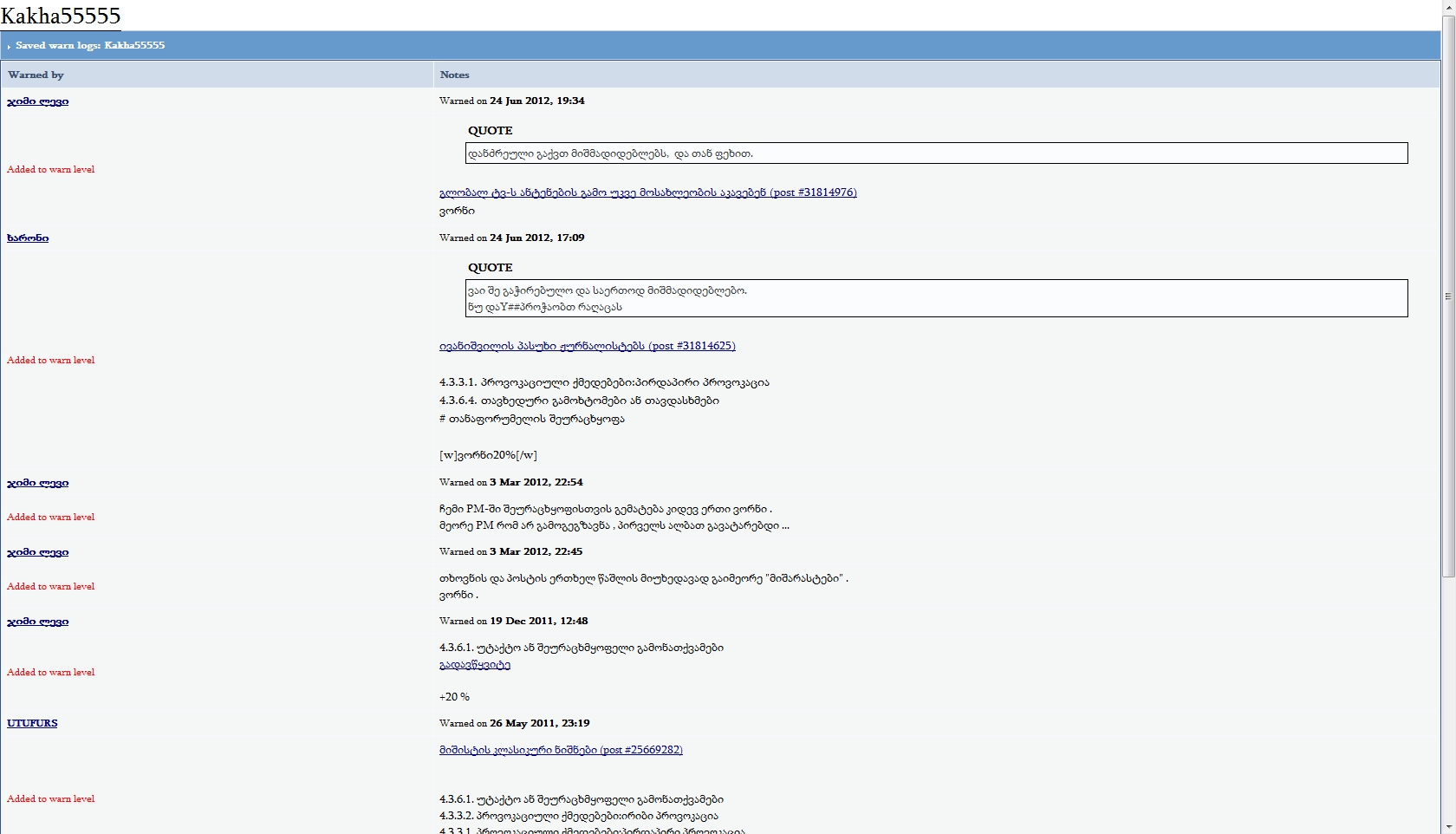Follow the გადავწყვიტე link
The width and height of the screenshot is (1456, 834).
[474, 665]
